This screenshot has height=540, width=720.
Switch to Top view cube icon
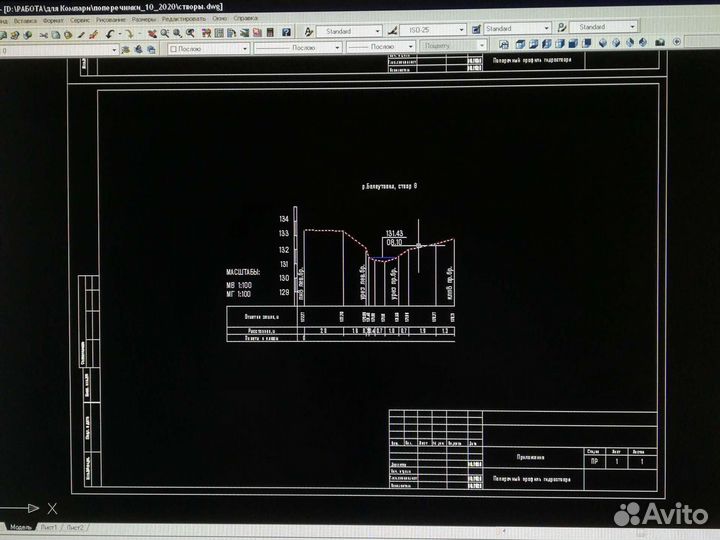520,44
